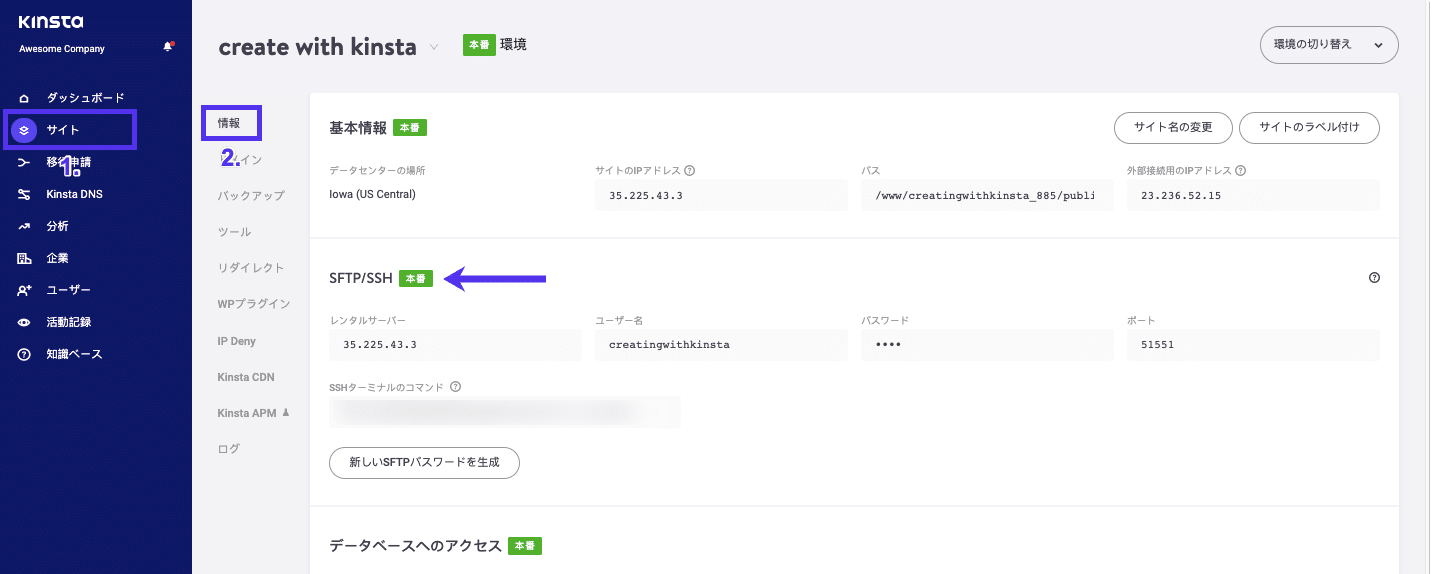This screenshot has height=574, width=1432.
Task: Click the ユーザー add-user icon
Action: [24, 290]
